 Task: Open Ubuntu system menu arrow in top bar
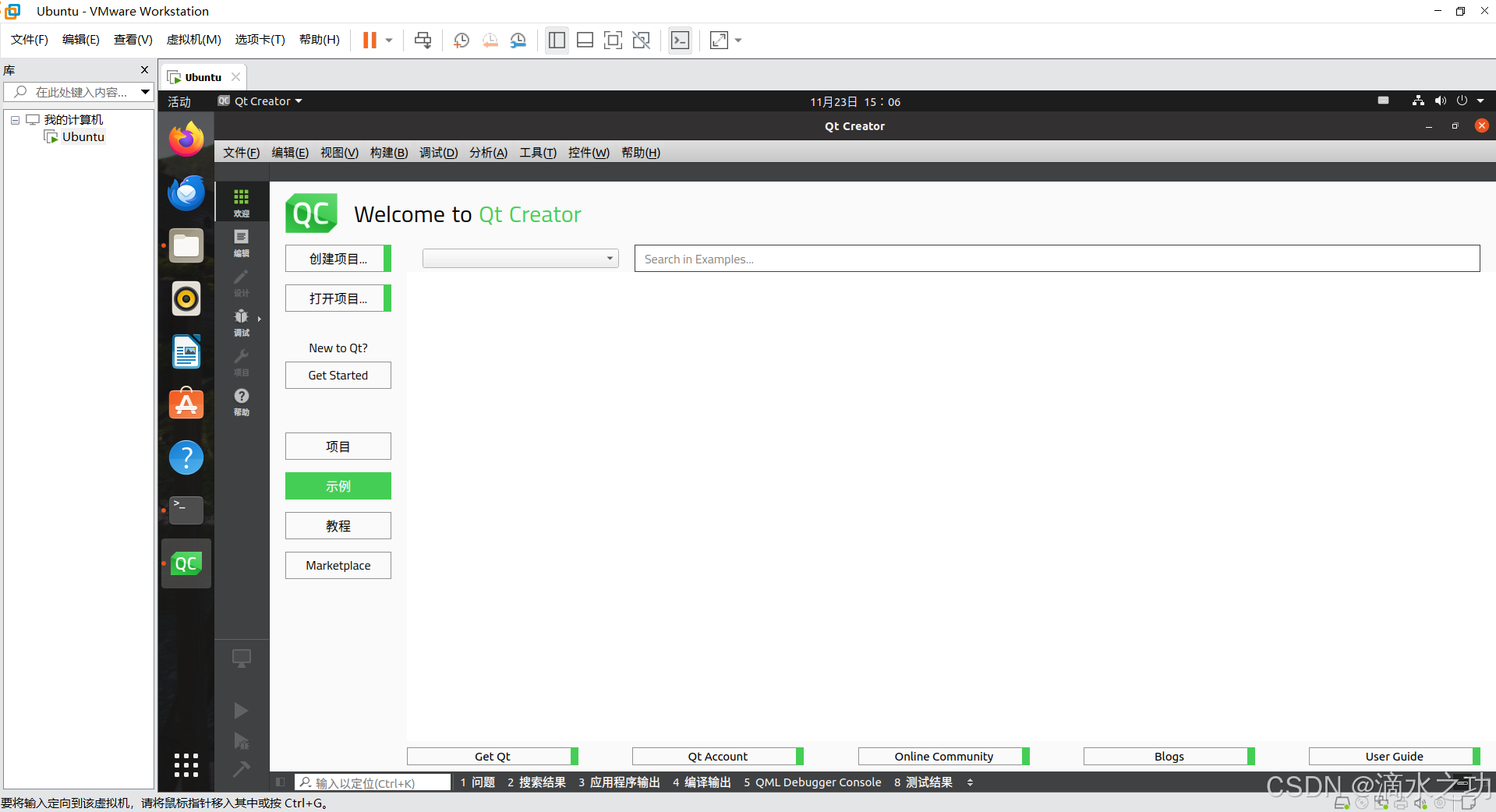(x=1480, y=101)
